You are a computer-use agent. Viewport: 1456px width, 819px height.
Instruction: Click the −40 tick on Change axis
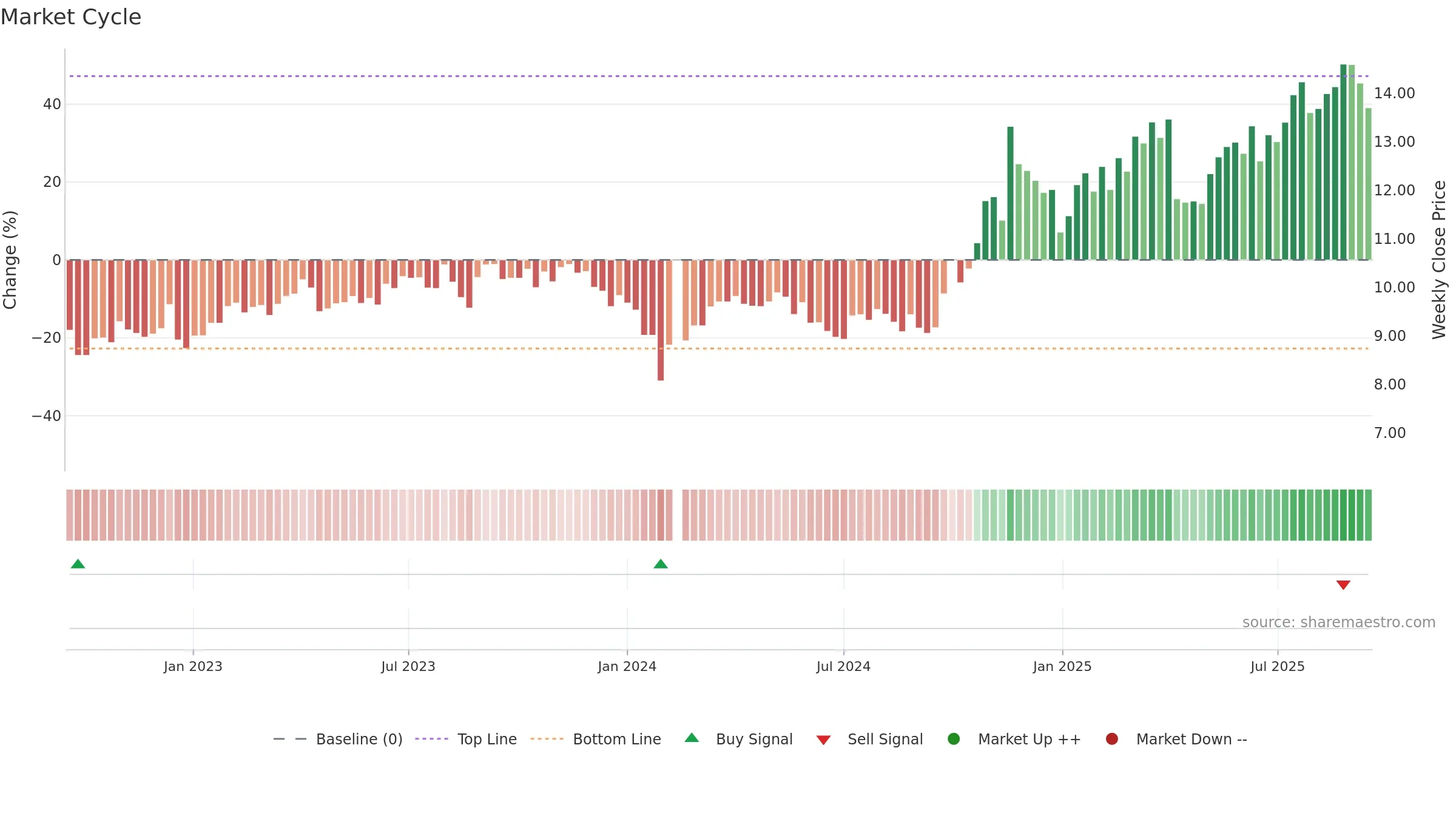pyautogui.click(x=47, y=416)
